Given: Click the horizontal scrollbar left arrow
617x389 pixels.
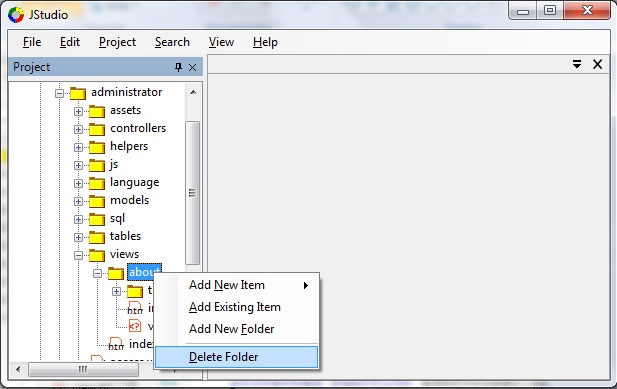Looking at the screenshot, I should point(18,369).
